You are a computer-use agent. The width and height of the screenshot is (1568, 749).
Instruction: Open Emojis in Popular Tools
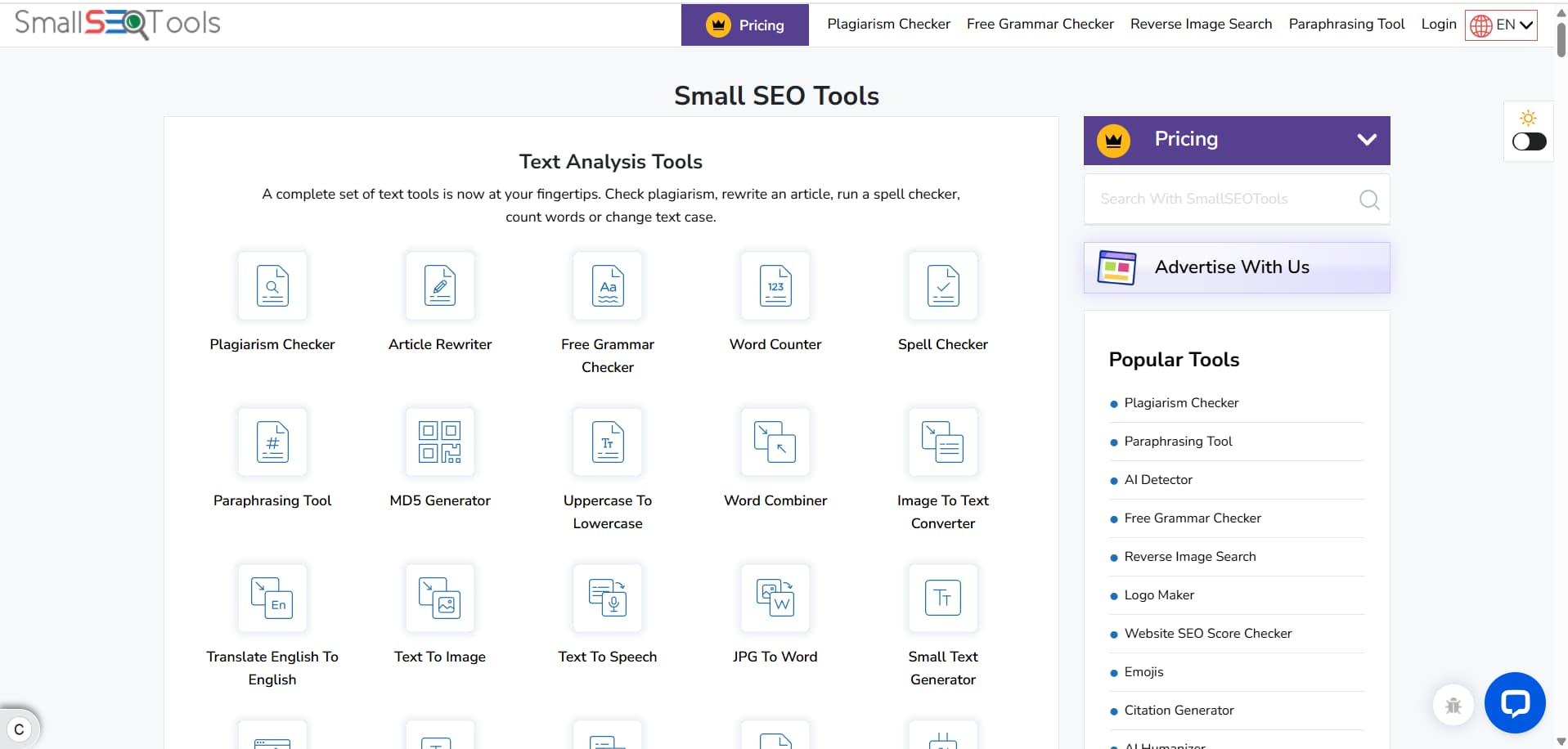pyautogui.click(x=1143, y=672)
